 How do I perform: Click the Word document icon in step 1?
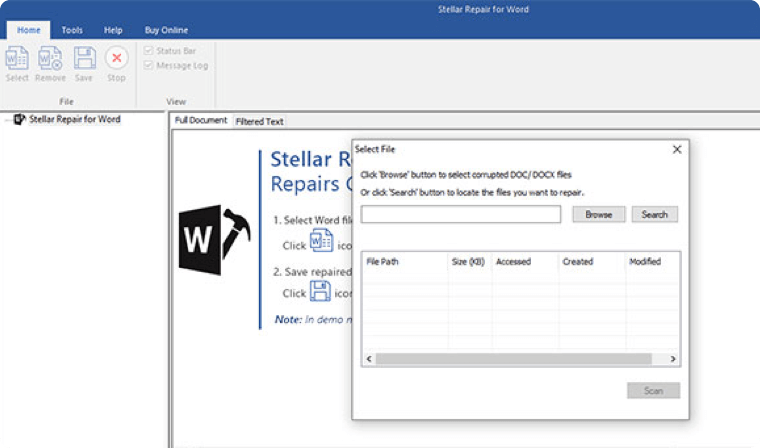click(x=321, y=243)
